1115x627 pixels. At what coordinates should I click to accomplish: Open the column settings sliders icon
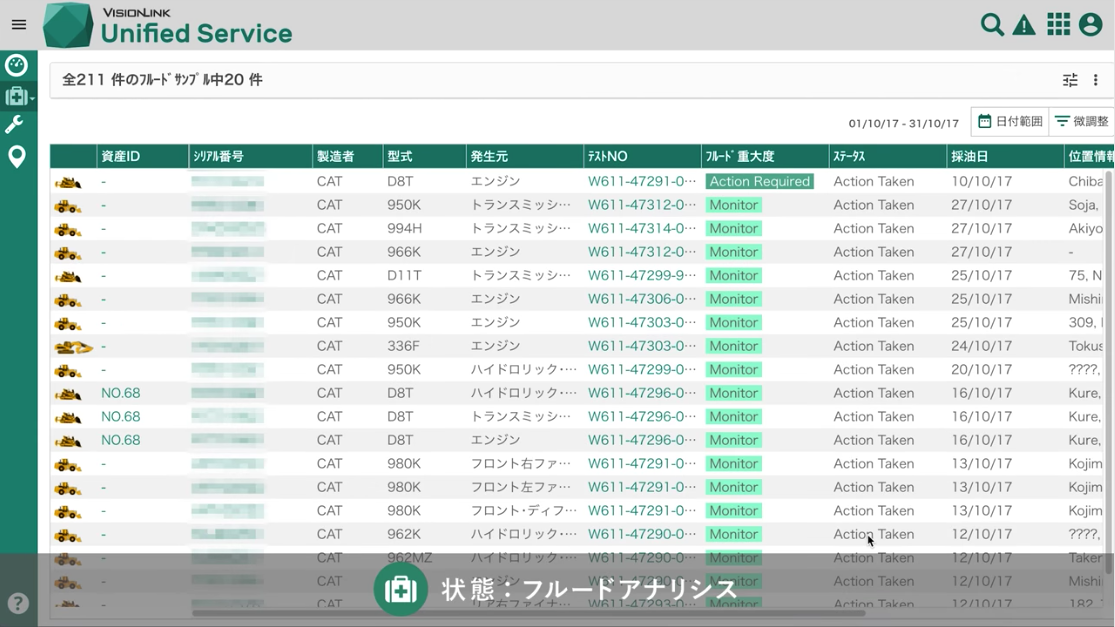pyautogui.click(x=1070, y=80)
